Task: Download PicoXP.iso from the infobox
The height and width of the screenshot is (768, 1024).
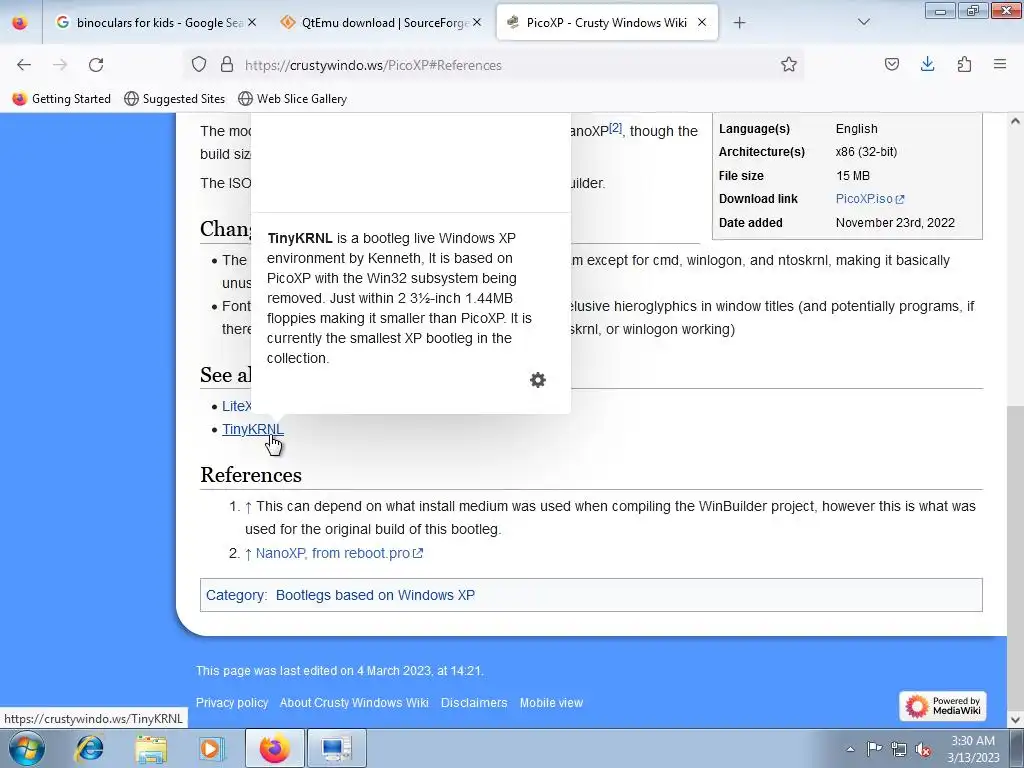Action: click(x=869, y=199)
